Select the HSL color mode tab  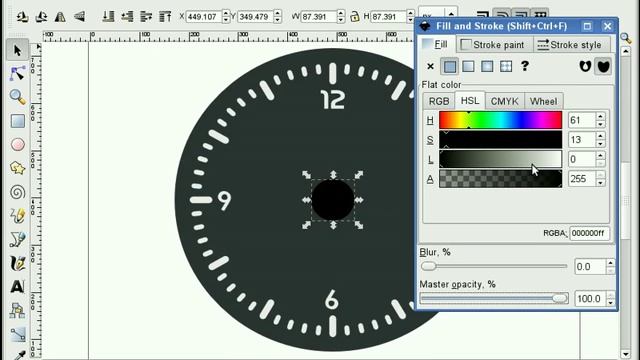470,100
